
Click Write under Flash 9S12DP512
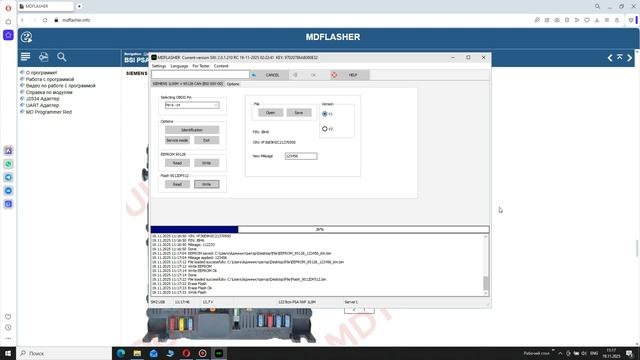click(207, 184)
